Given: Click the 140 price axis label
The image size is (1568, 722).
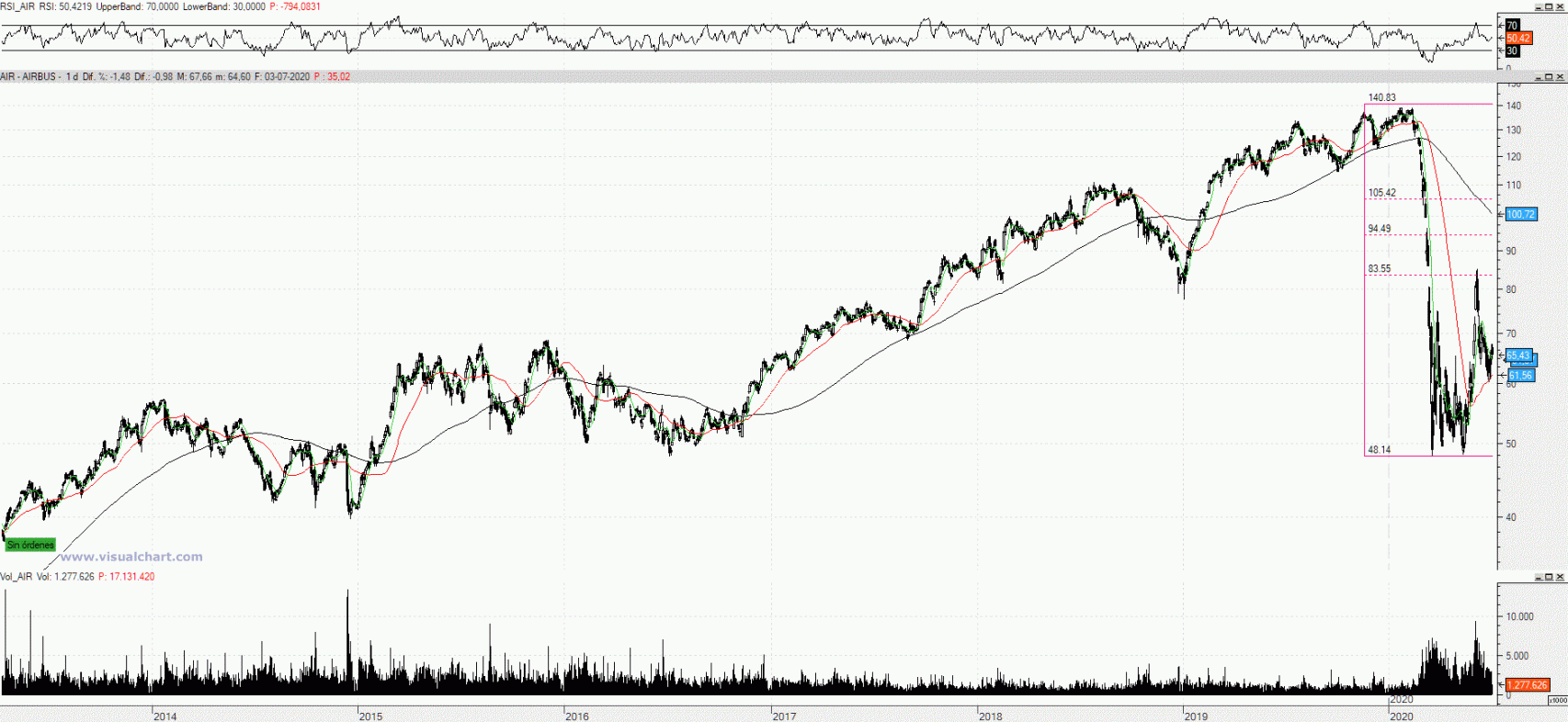Looking at the screenshot, I should click(x=1513, y=106).
